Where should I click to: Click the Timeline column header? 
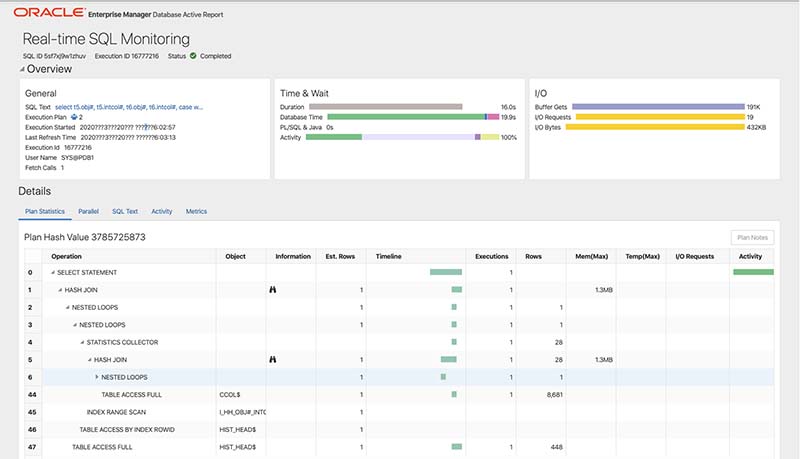pyautogui.click(x=389, y=256)
